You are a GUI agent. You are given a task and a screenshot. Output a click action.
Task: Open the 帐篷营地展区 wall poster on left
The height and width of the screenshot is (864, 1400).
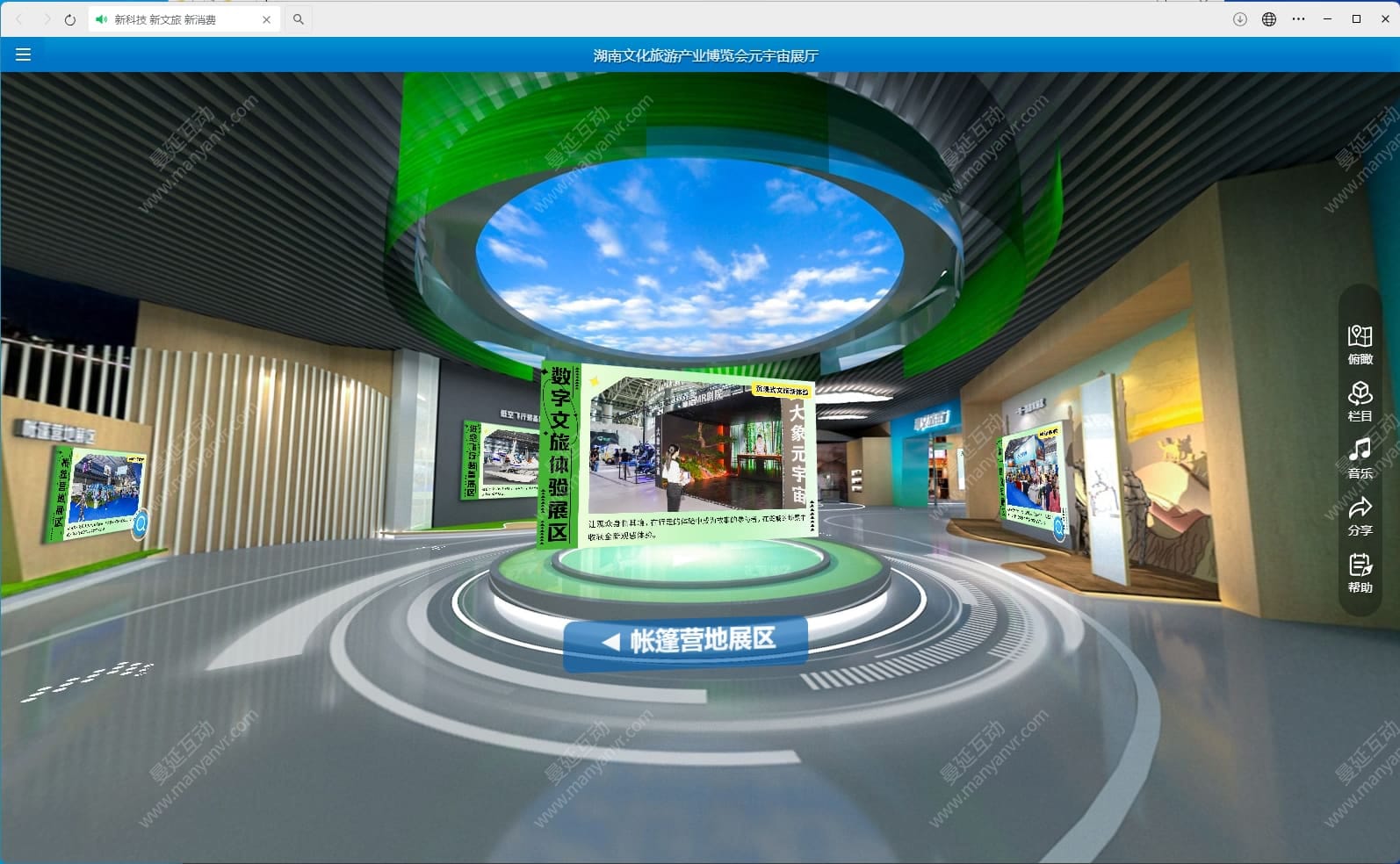[x=95, y=493]
